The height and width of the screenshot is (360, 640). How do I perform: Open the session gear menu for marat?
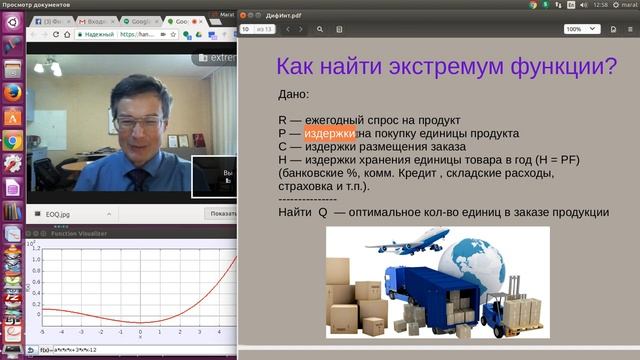point(626,5)
